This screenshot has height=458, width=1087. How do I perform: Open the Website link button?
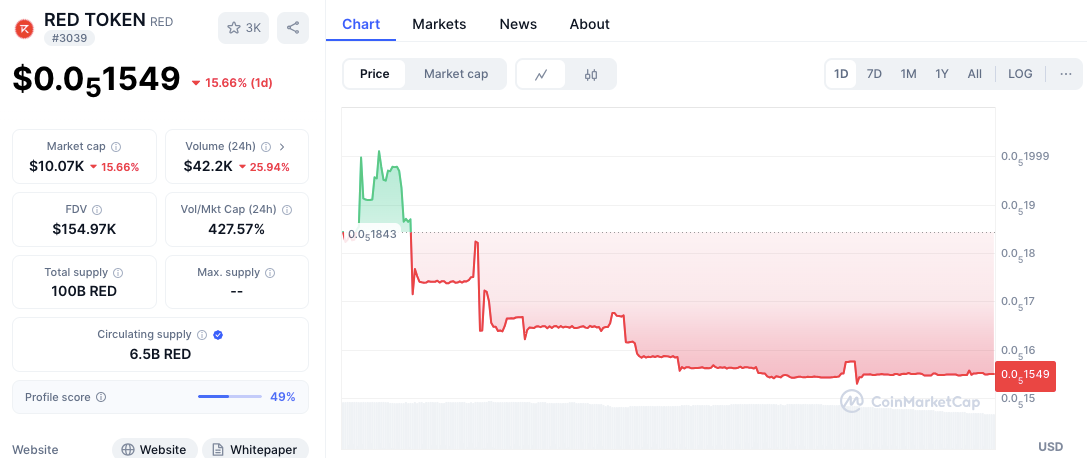155,449
